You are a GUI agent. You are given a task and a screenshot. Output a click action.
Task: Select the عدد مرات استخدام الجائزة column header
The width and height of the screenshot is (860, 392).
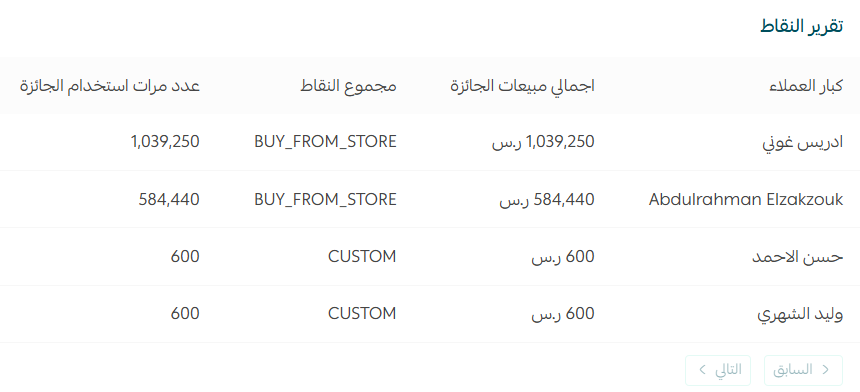[110, 86]
